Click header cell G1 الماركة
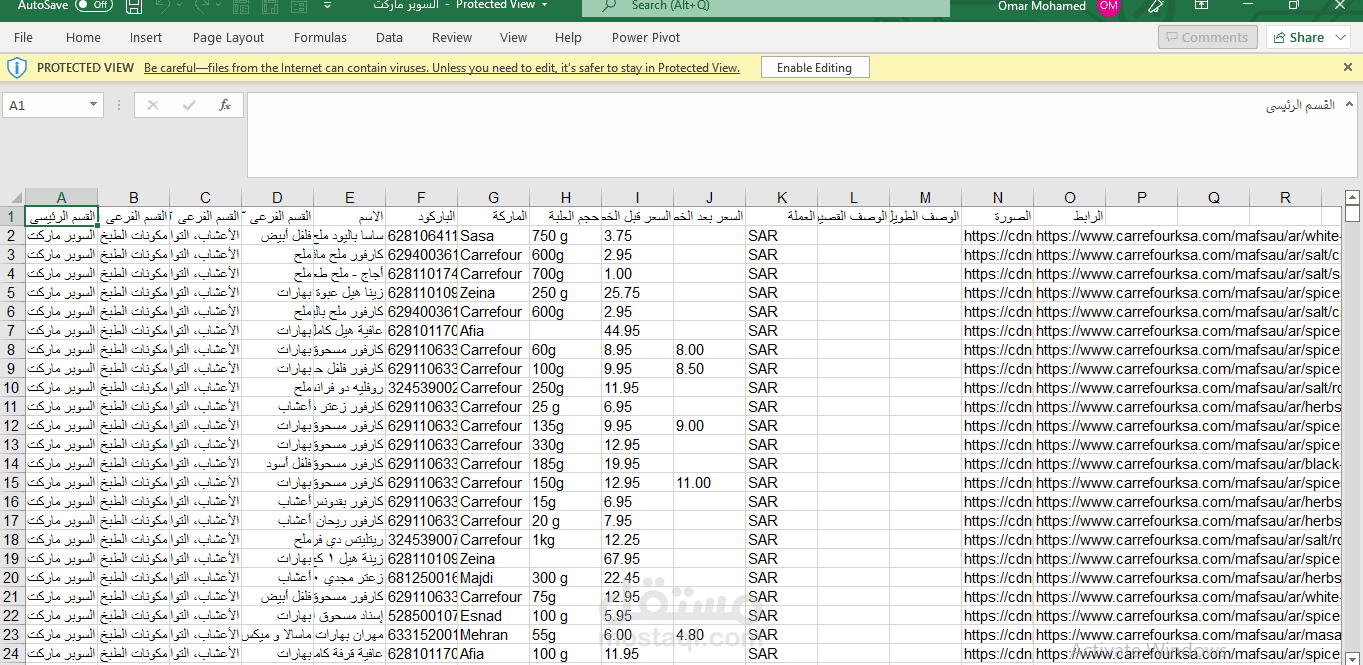Viewport: 1363px width, 665px height. pyautogui.click(x=493, y=217)
